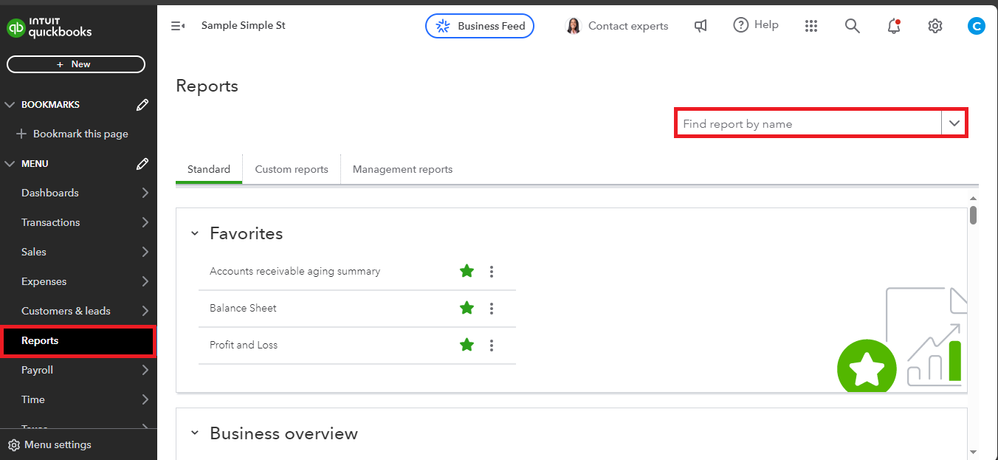Open the announcements megaphone icon

point(701,26)
